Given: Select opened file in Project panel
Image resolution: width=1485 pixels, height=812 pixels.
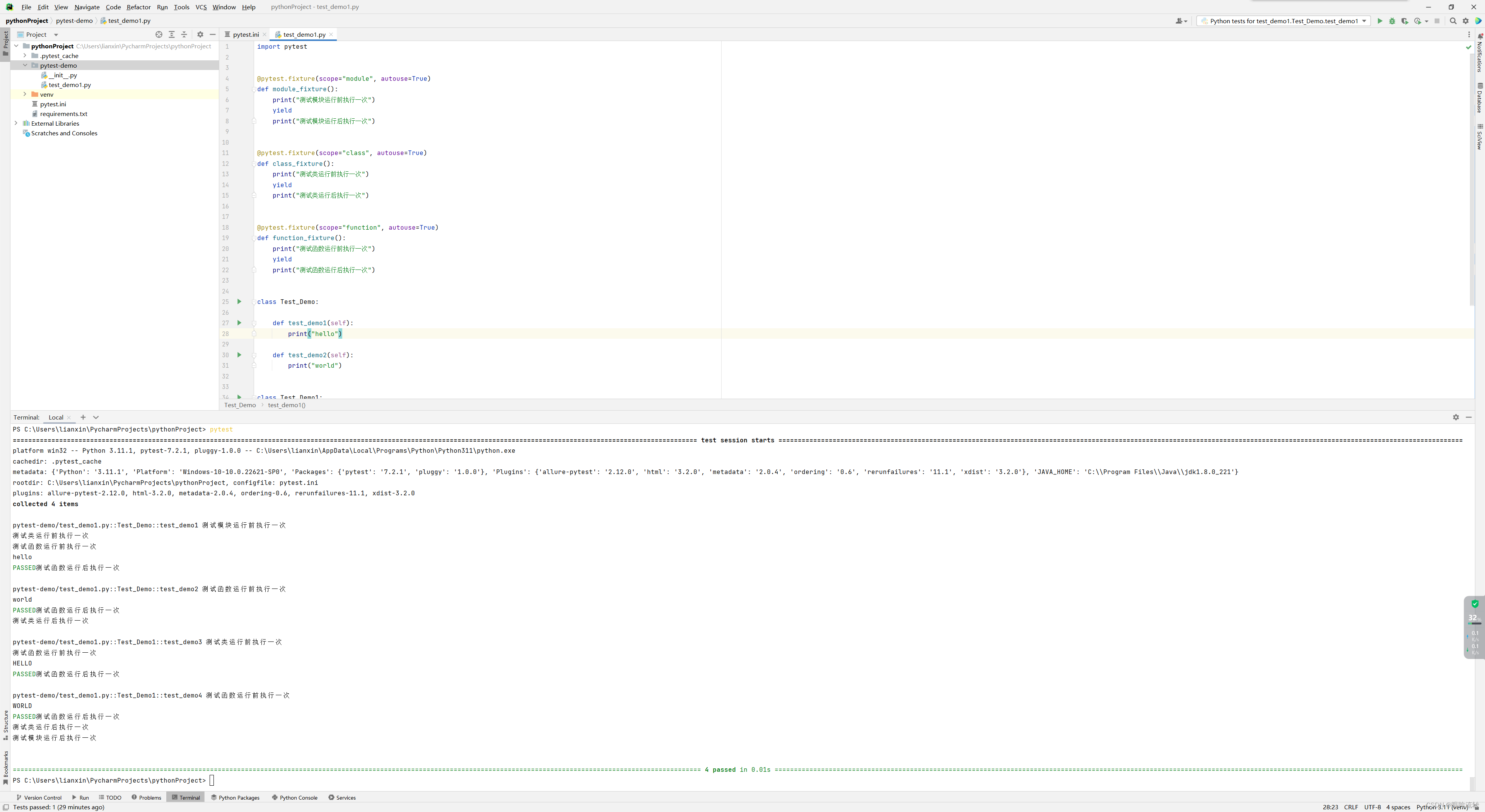Looking at the screenshot, I should coord(159,34).
